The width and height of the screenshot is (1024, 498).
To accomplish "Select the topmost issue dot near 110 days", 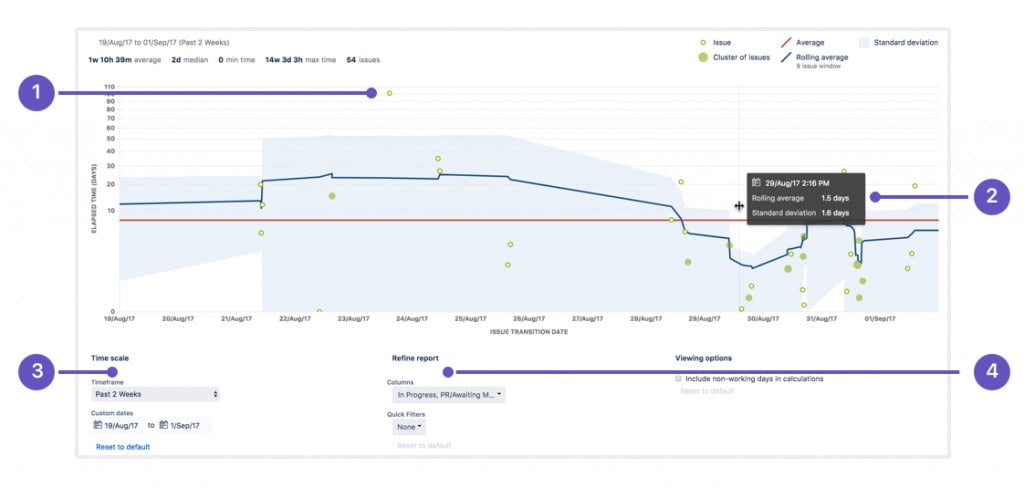I will (389, 93).
